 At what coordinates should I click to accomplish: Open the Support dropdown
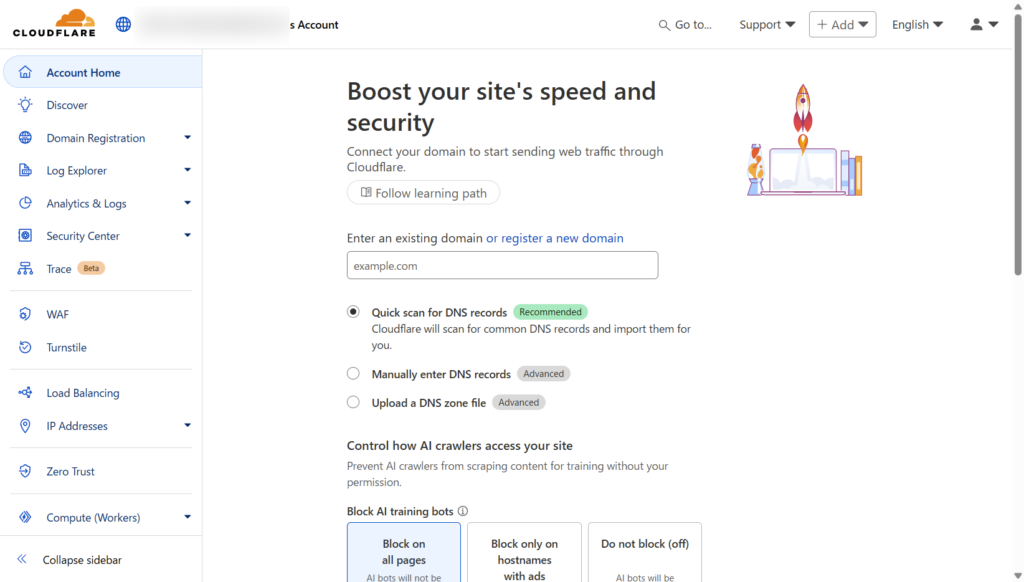pos(767,24)
